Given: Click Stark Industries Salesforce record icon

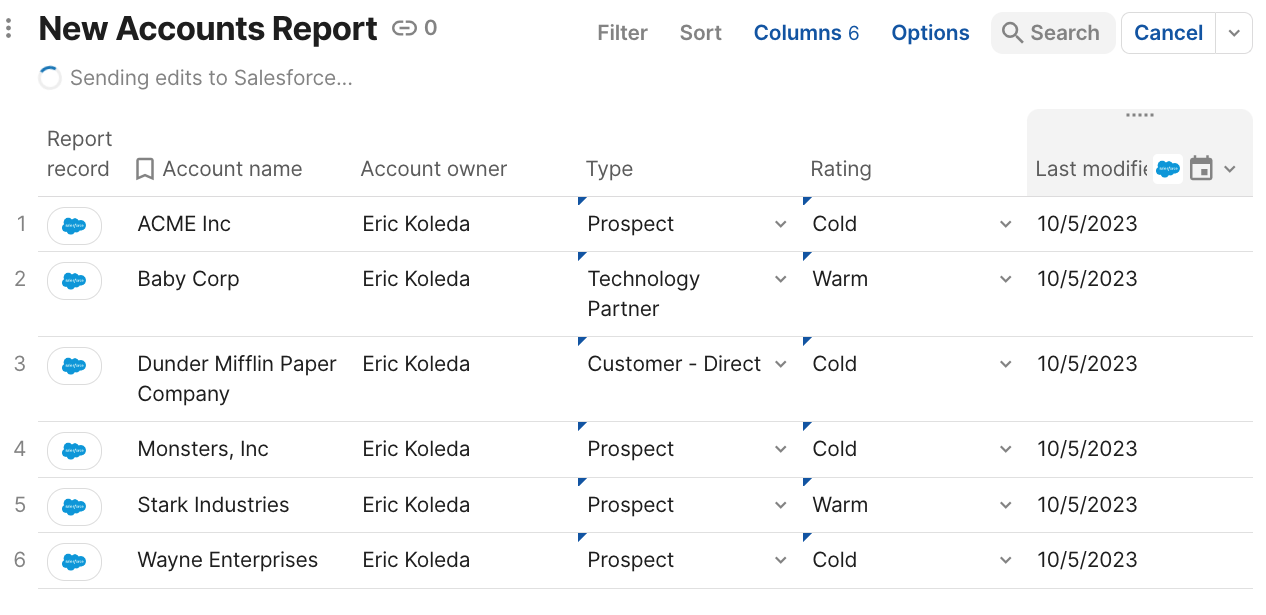Looking at the screenshot, I should coord(74,506).
